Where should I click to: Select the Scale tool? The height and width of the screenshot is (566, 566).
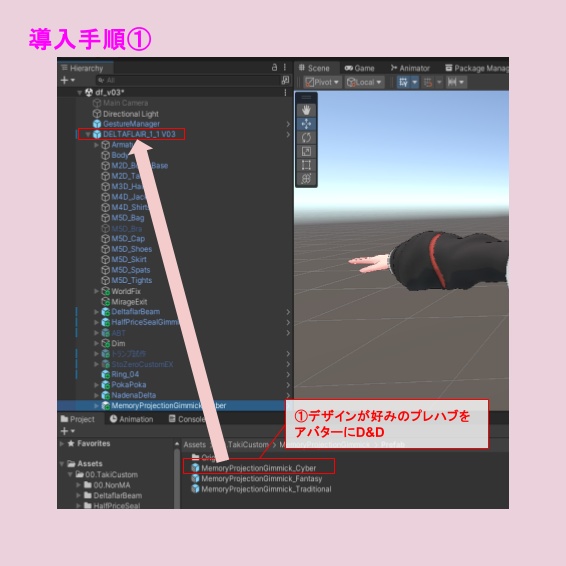pyautogui.click(x=306, y=151)
